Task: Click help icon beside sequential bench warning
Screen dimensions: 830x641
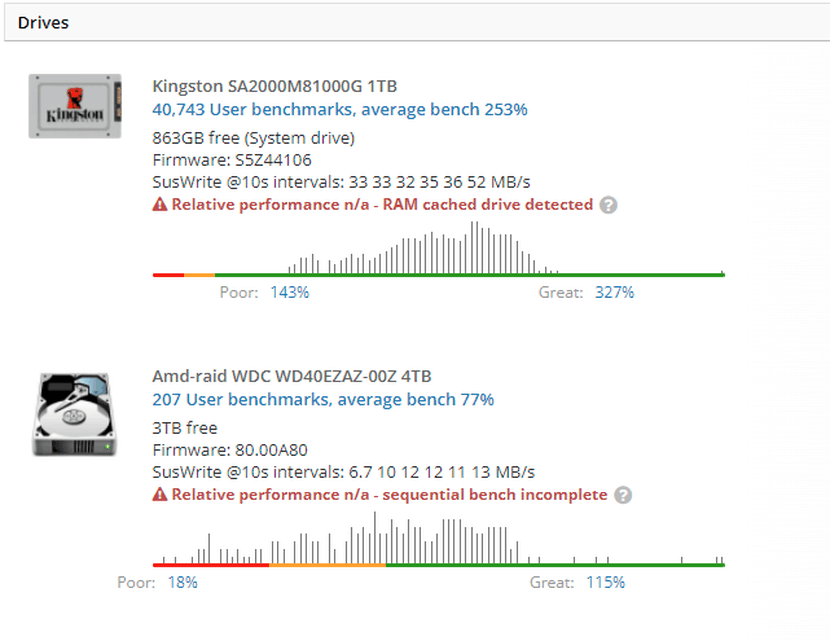Action: pyautogui.click(x=622, y=495)
